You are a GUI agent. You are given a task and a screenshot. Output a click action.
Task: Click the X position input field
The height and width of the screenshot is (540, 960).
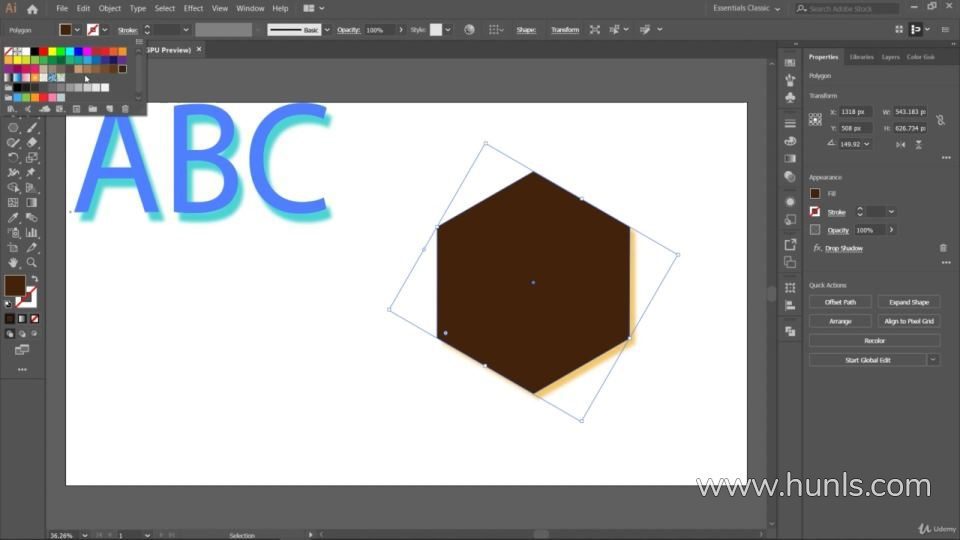[x=855, y=112]
